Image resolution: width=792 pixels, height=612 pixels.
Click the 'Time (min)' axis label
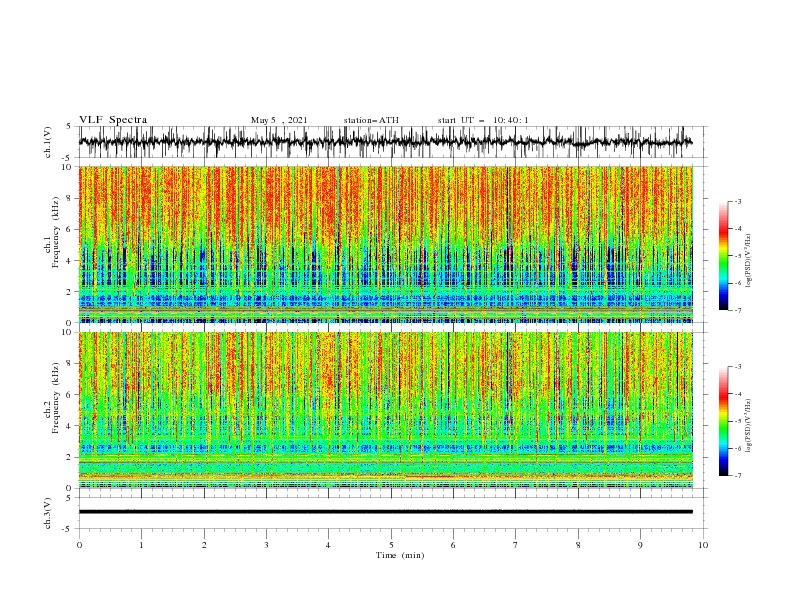point(400,555)
